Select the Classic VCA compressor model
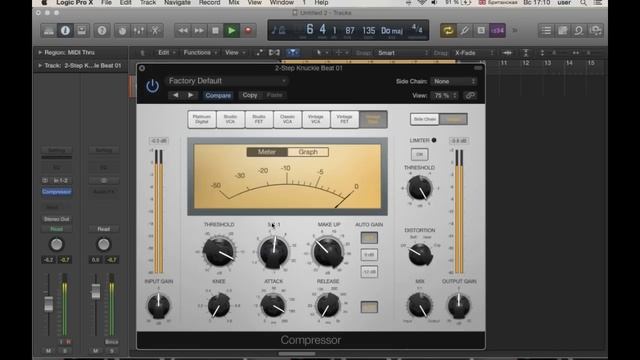This screenshot has width=640, height=360. tap(287, 119)
